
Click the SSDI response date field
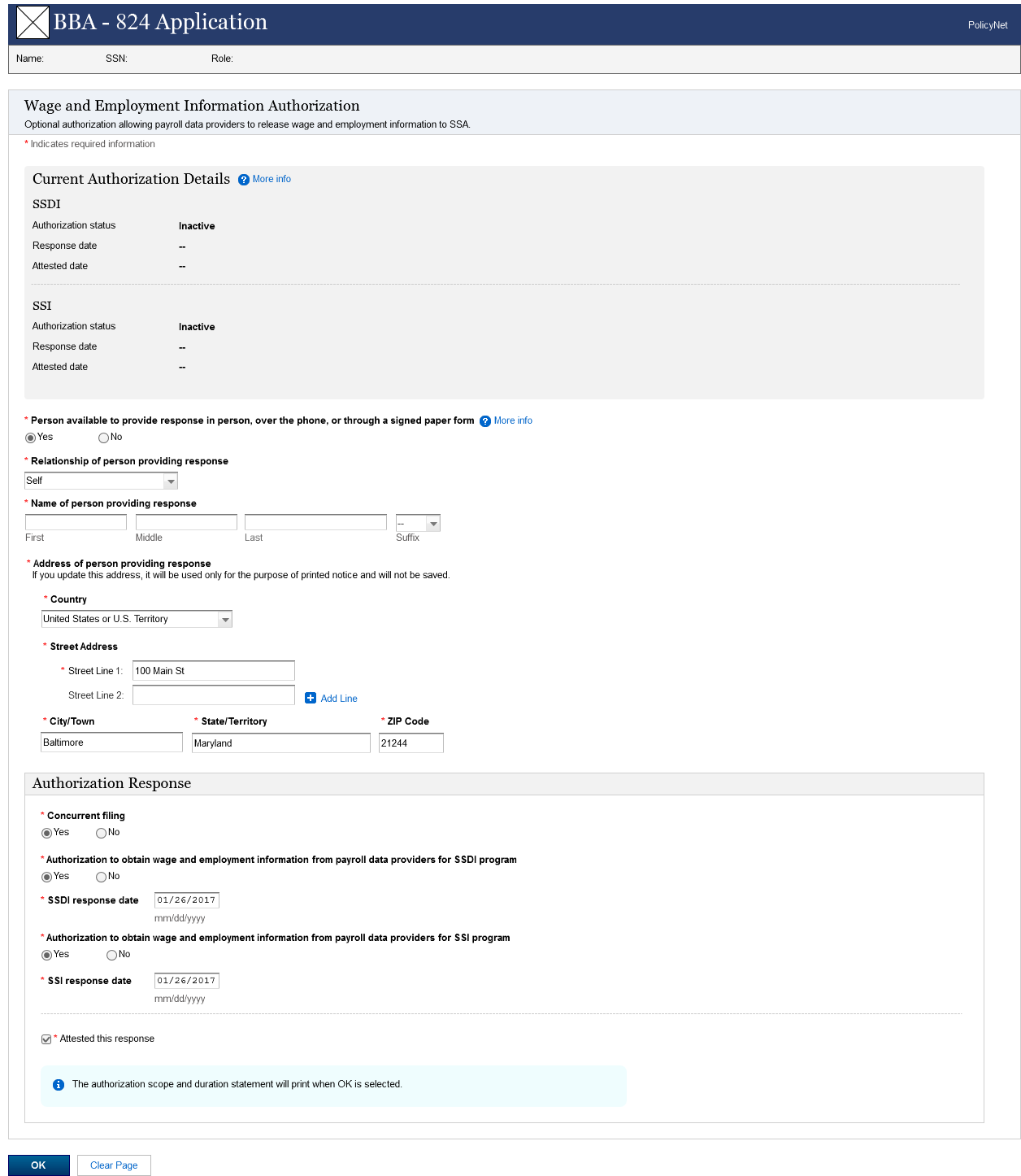coord(186,900)
